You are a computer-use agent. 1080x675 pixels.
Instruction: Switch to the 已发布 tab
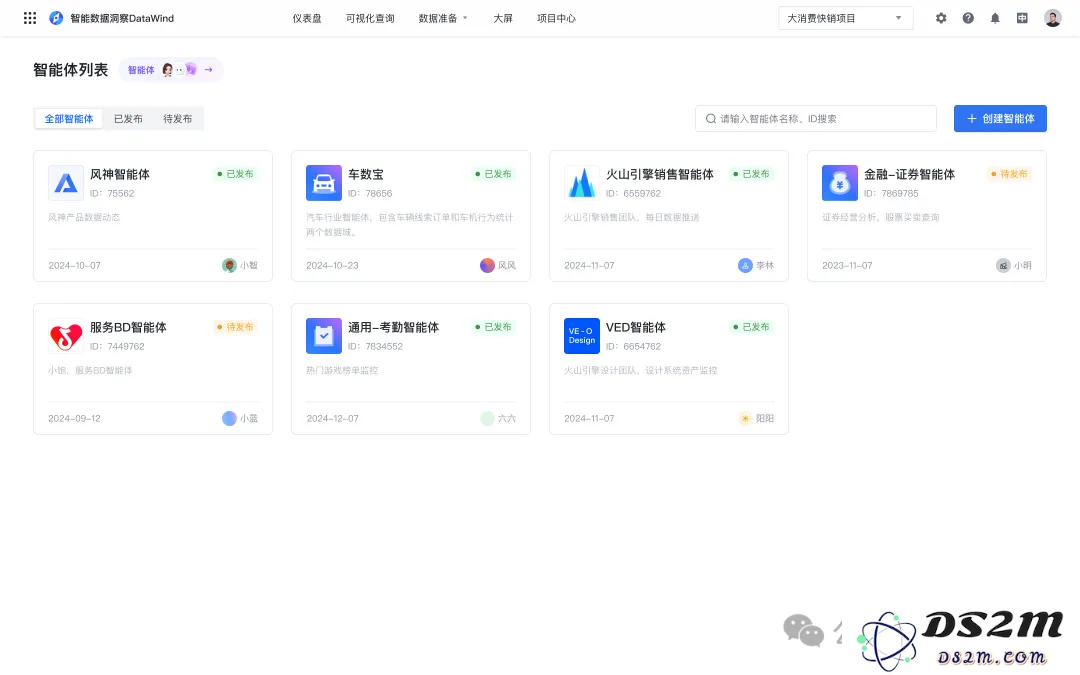pyautogui.click(x=128, y=118)
